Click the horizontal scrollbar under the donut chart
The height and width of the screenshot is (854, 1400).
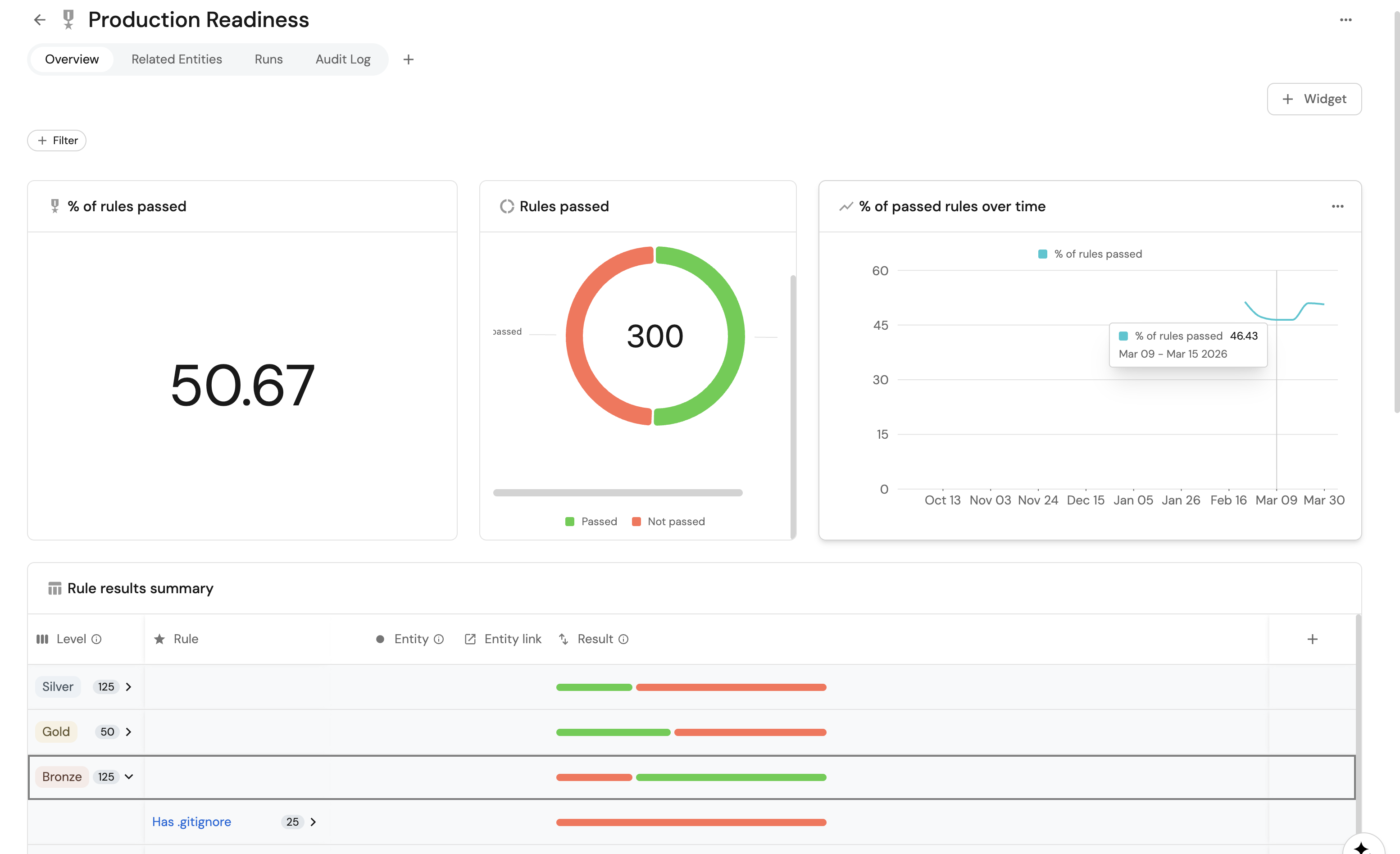tap(617, 492)
